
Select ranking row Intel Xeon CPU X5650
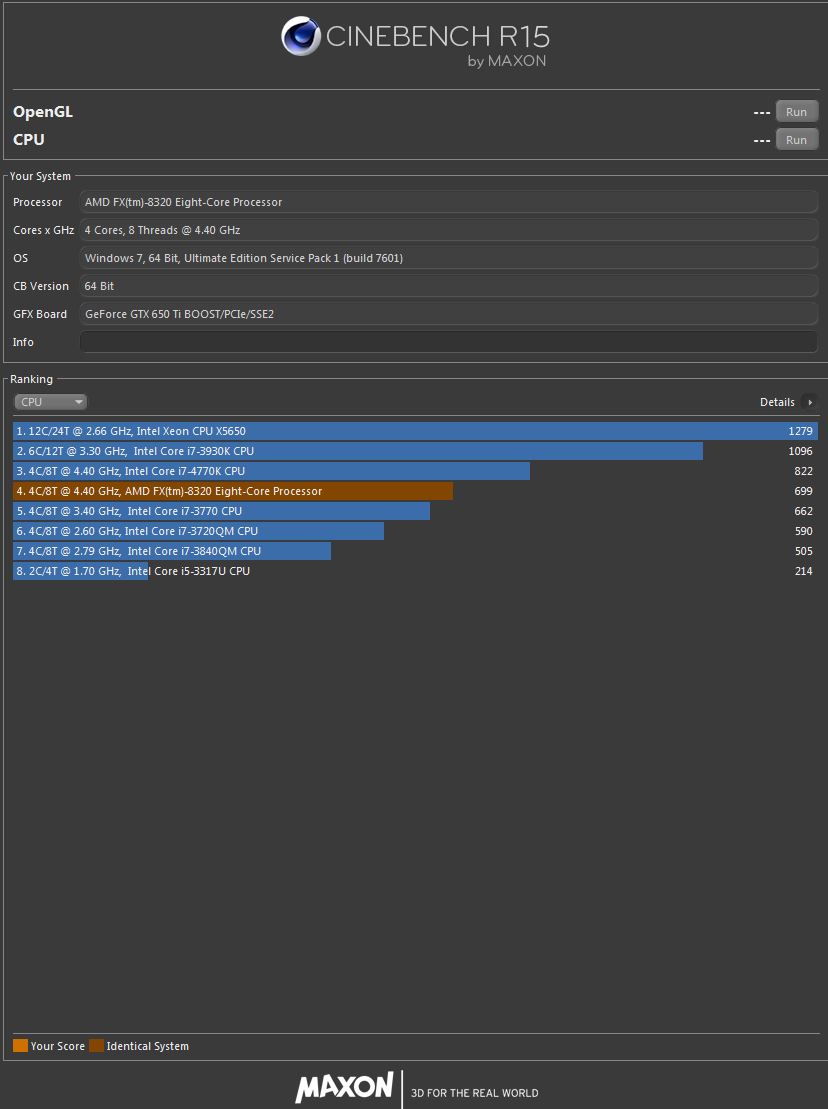click(415, 431)
